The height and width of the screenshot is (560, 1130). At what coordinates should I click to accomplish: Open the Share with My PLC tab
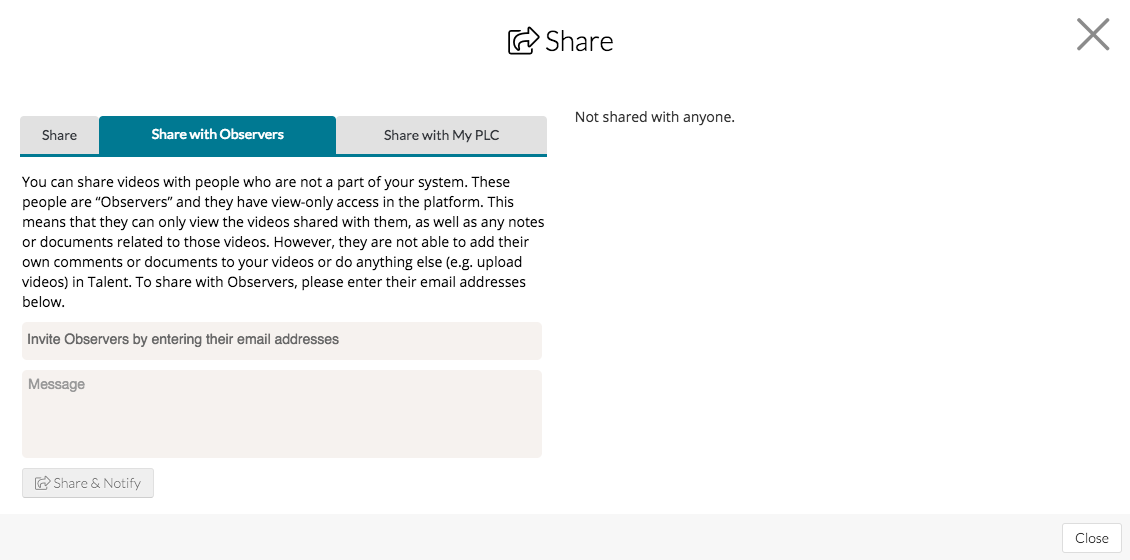(x=441, y=136)
